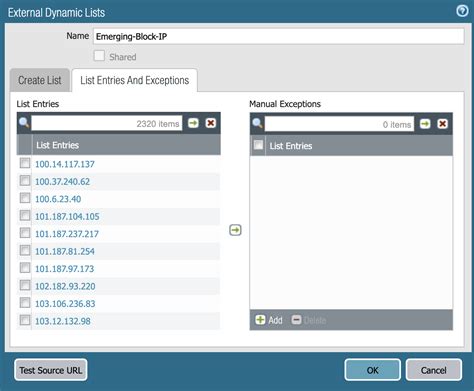Click Add in Manual Exceptions
Viewport: 474px width, 391px height.
(269, 320)
